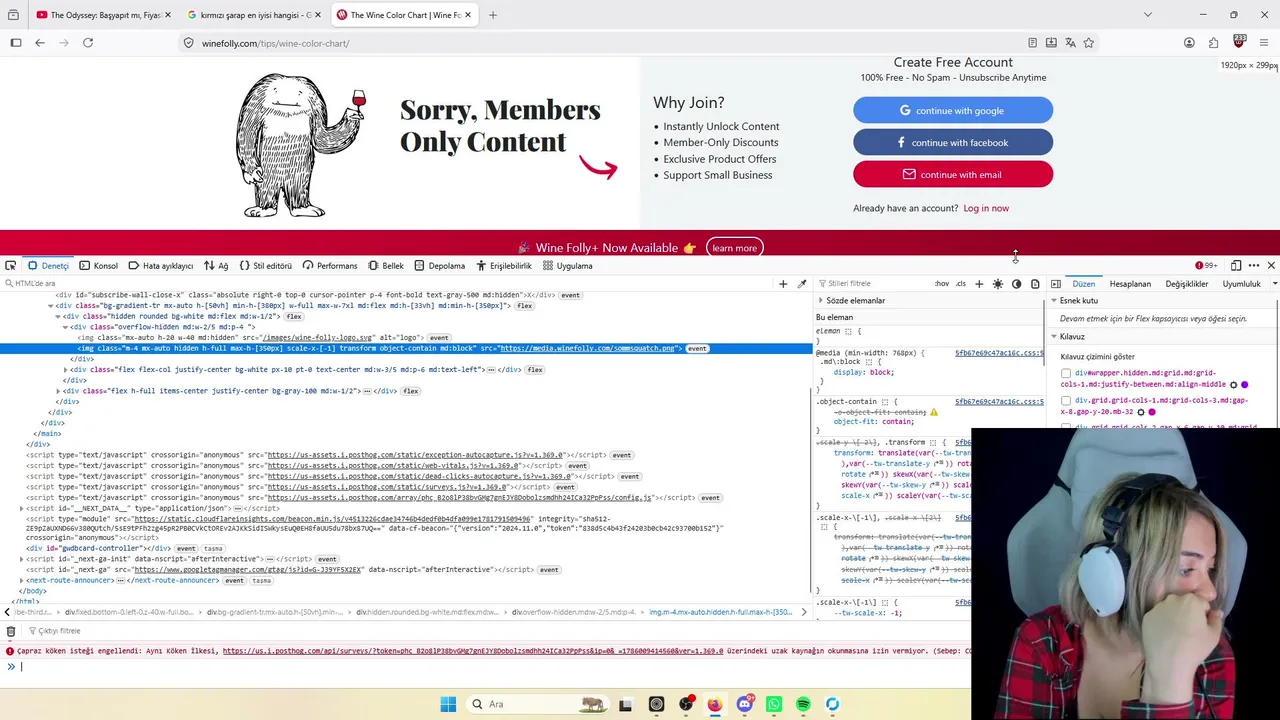Screen dimensions: 1280x720
Task: Pick magenta grid color for div.grid.grid-cols-1 overlay
Action: click(x=1152, y=412)
